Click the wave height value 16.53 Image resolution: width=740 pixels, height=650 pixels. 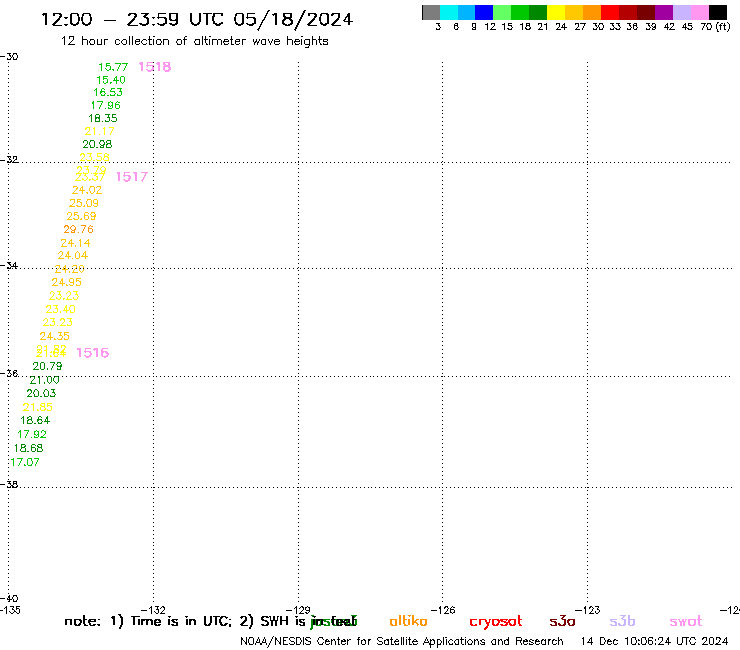(x=108, y=92)
